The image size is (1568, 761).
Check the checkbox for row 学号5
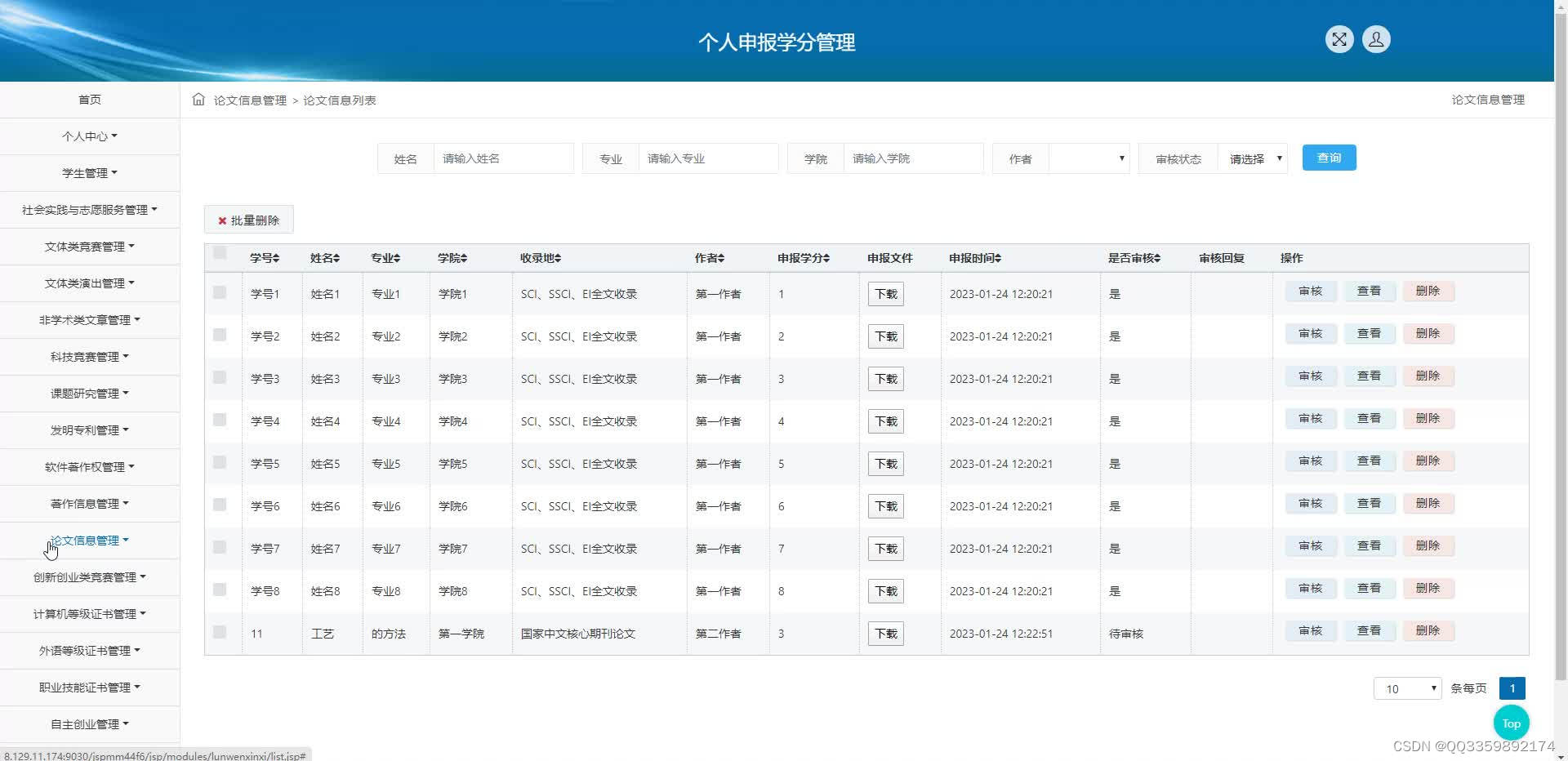[220, 462]
